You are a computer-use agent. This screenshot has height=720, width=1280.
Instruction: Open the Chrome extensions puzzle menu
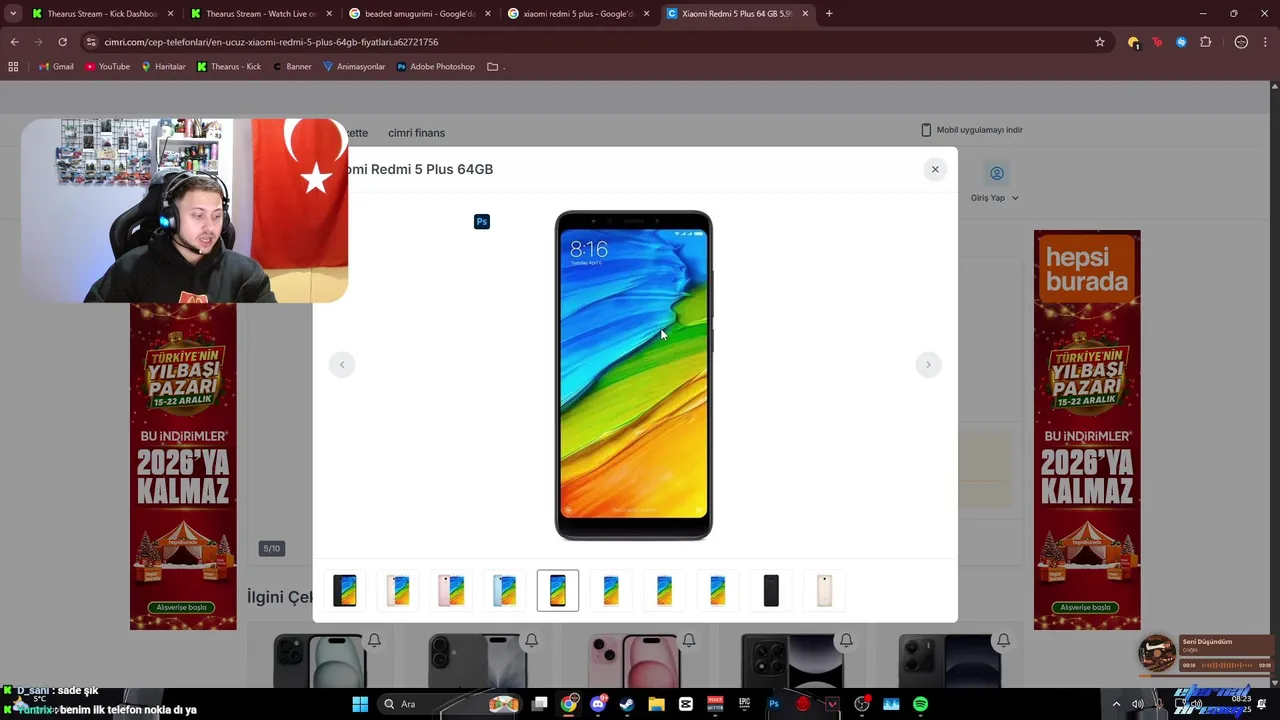(1206, 42)
